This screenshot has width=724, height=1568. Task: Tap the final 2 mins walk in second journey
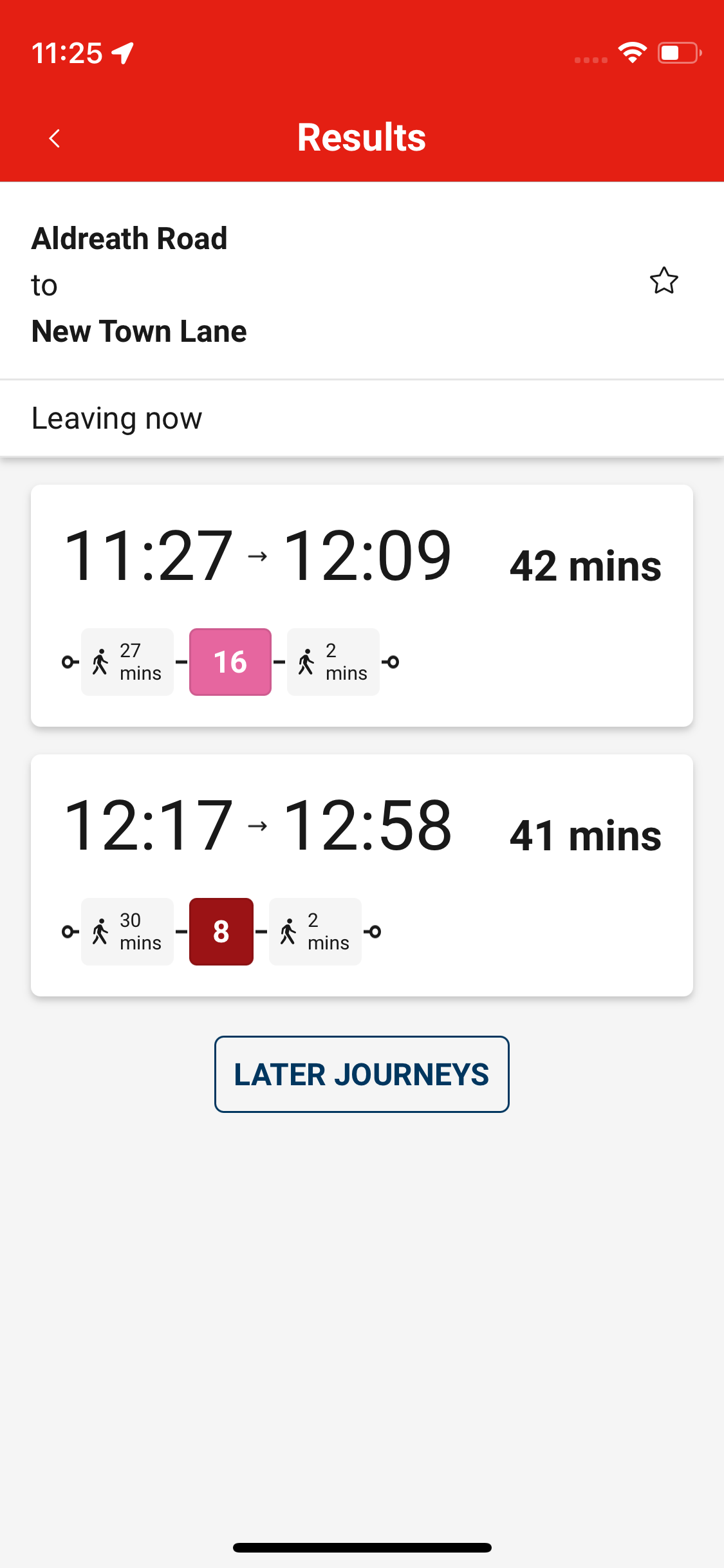315,931
